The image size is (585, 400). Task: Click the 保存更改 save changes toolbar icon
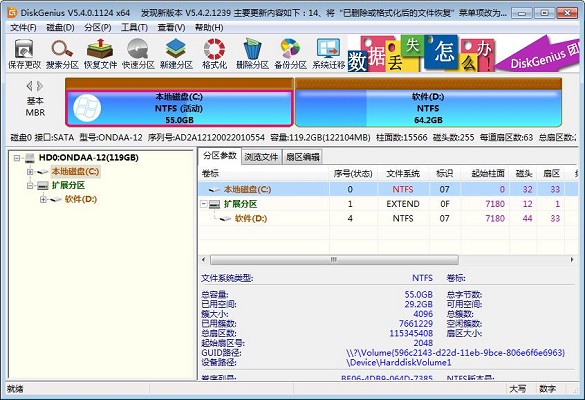coord(24,54)
